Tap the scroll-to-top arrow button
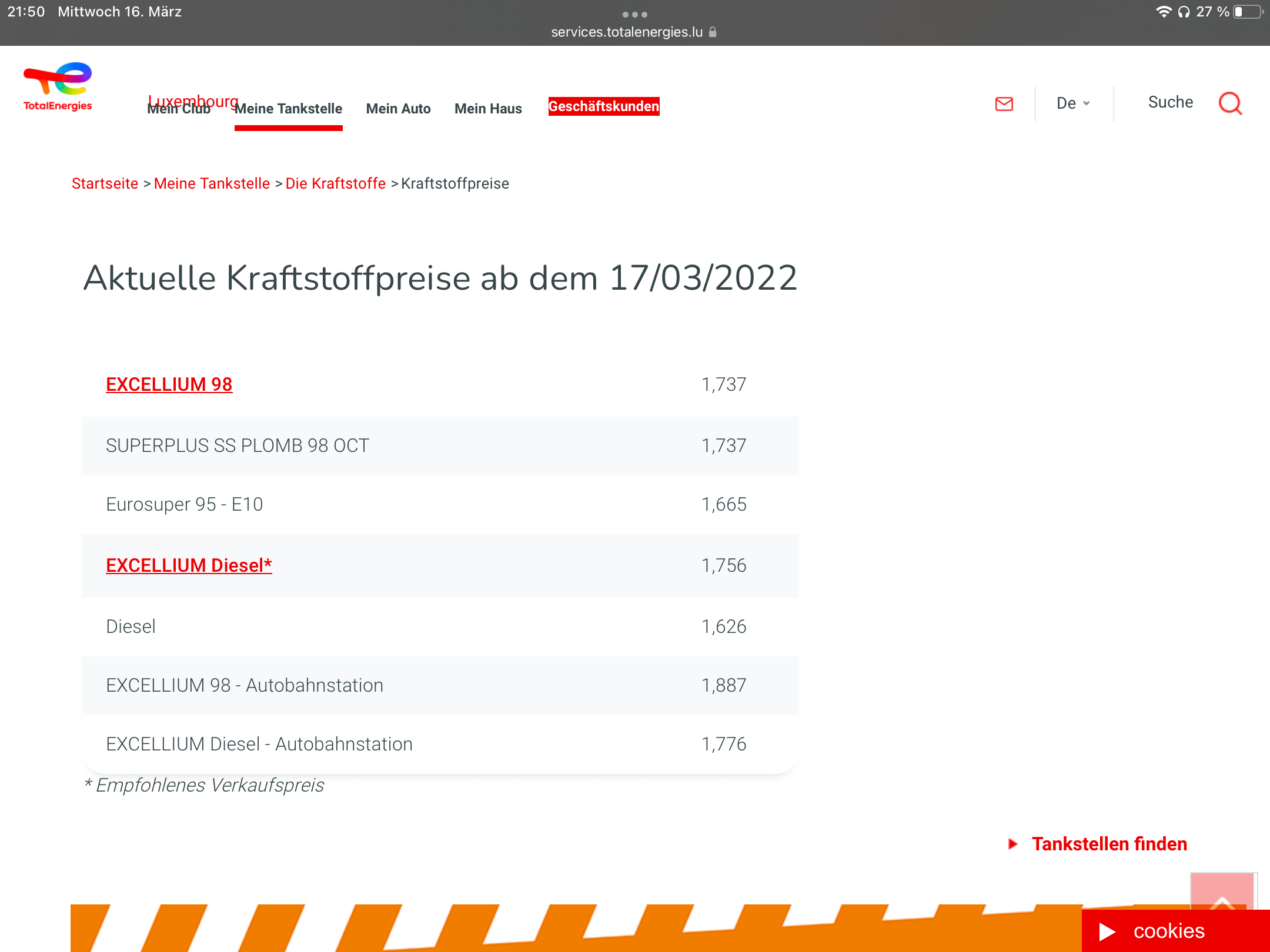The height and width of the screenshot is (952, 1270). tap(1222, 893)
